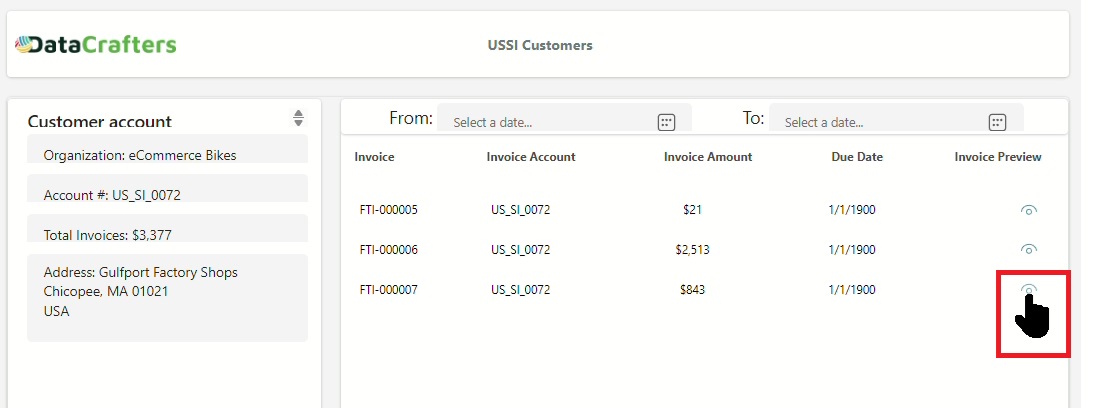Open the From date calendar picker icon
This screenshot has width=1101, height=411.
click(x=666, y=122)
